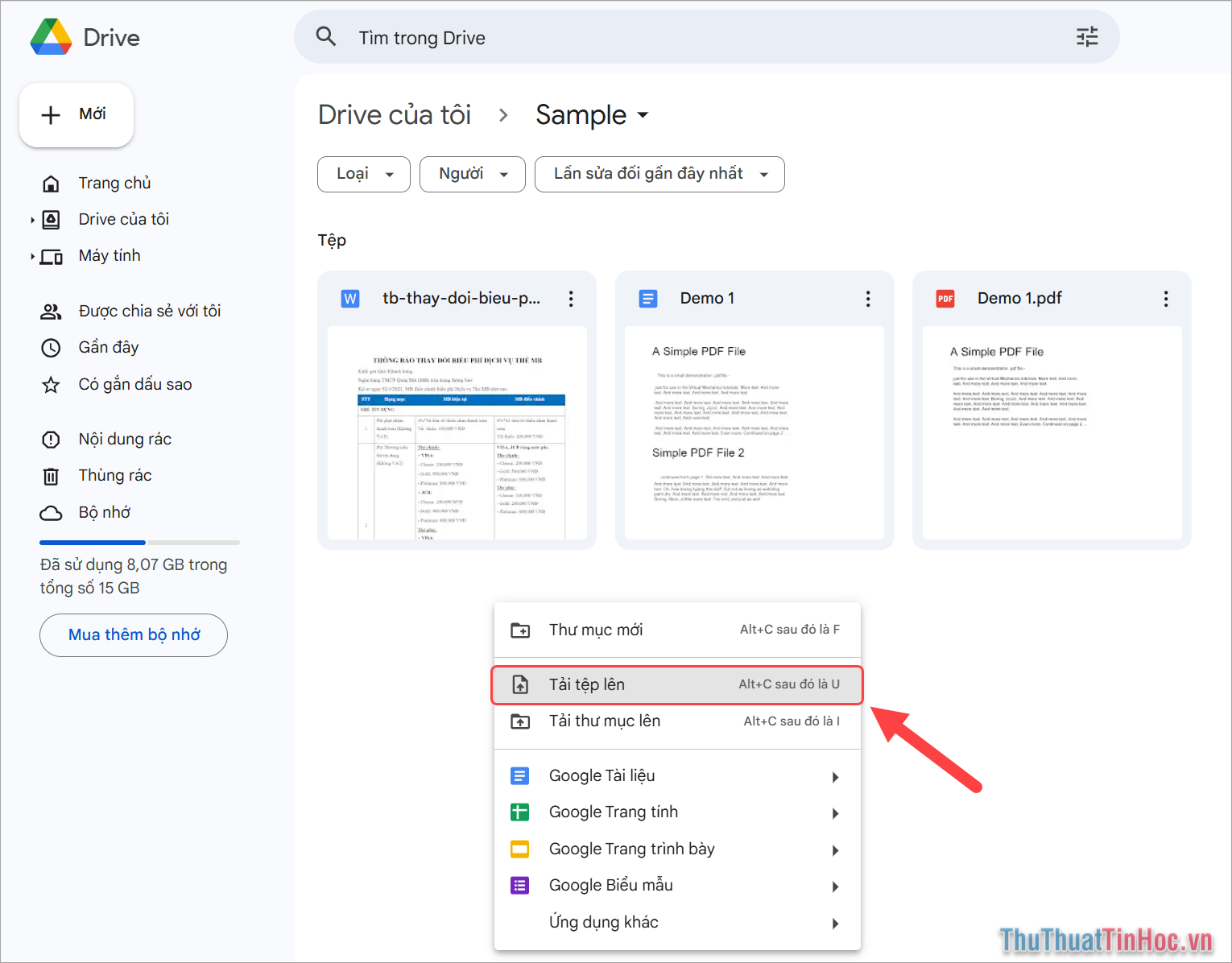Open Gần đây in the sidebar

coord(109,348)
